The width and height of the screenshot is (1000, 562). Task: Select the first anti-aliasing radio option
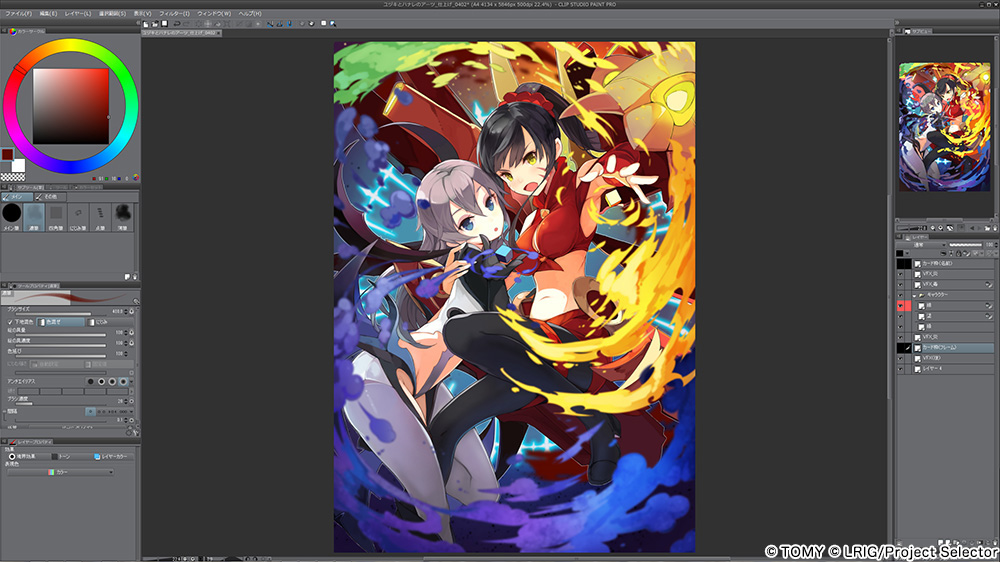[91, 381]
